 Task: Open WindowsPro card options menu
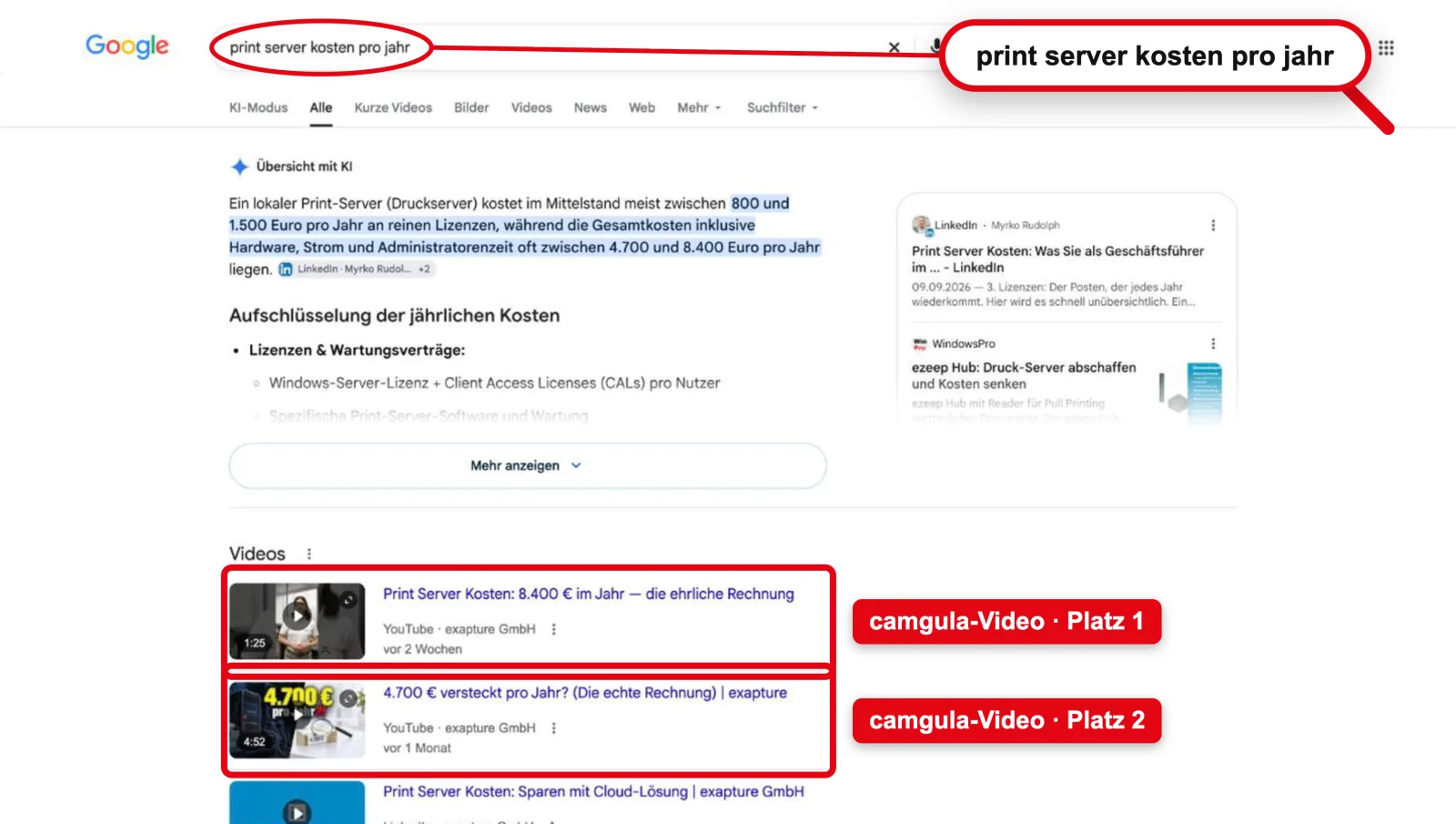1212,343
